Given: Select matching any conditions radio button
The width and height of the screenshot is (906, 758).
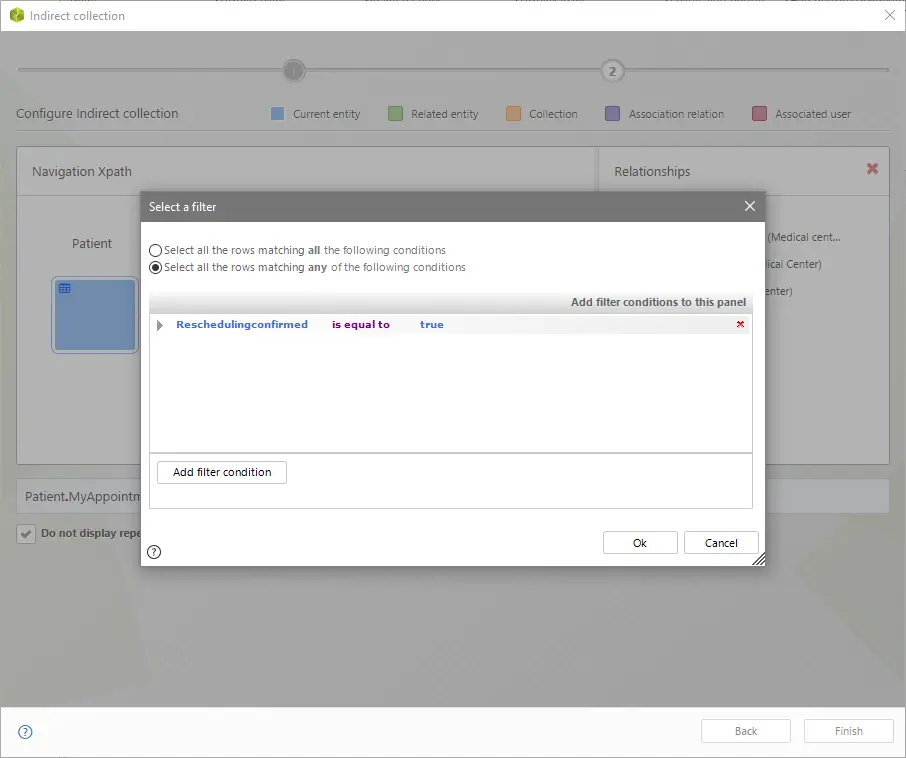Looking at the screenshot, I should pos(155,268).
